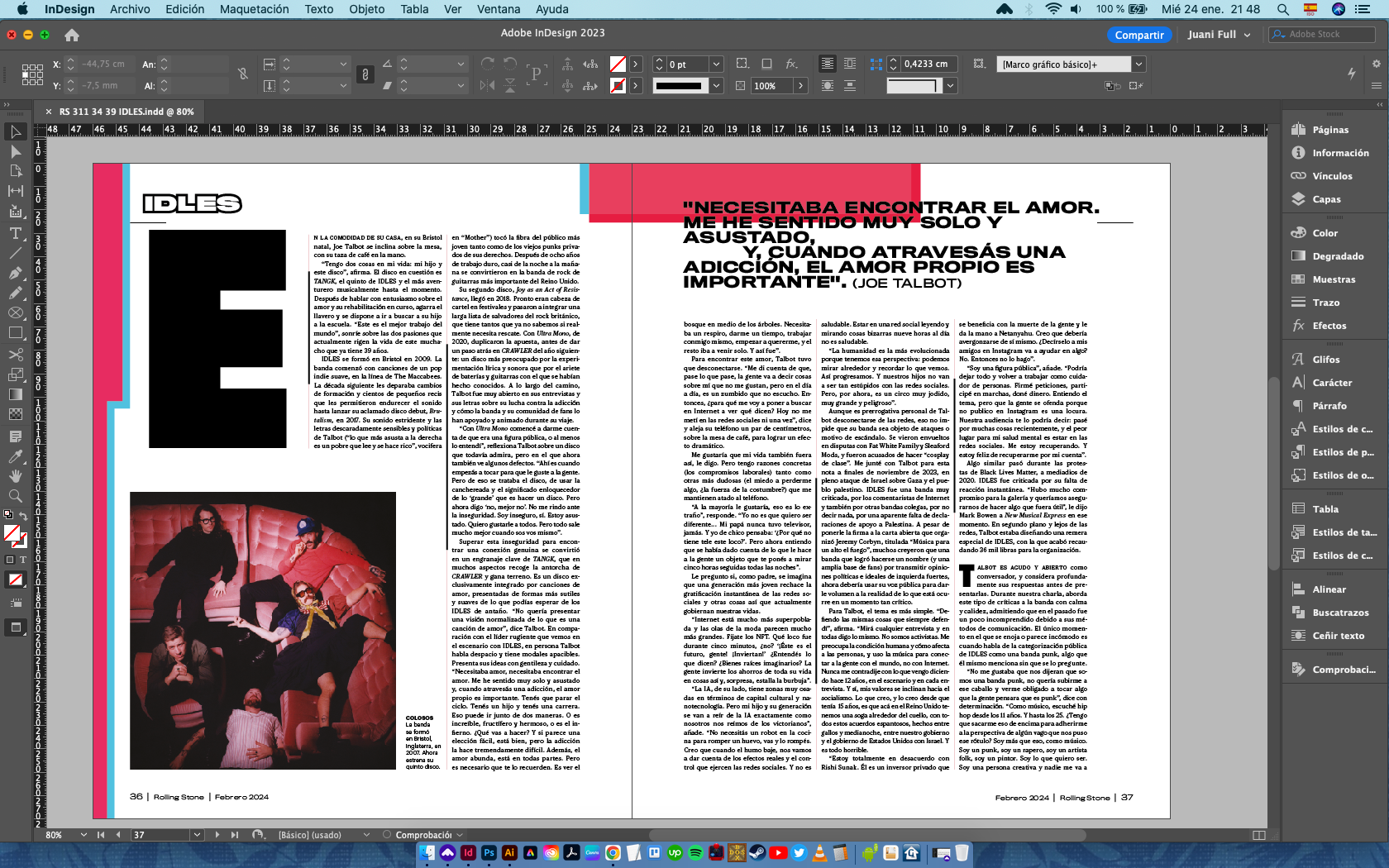Open the Archivo menu
This screenshot has width=1389, height=868.
[x=130, y=9]
